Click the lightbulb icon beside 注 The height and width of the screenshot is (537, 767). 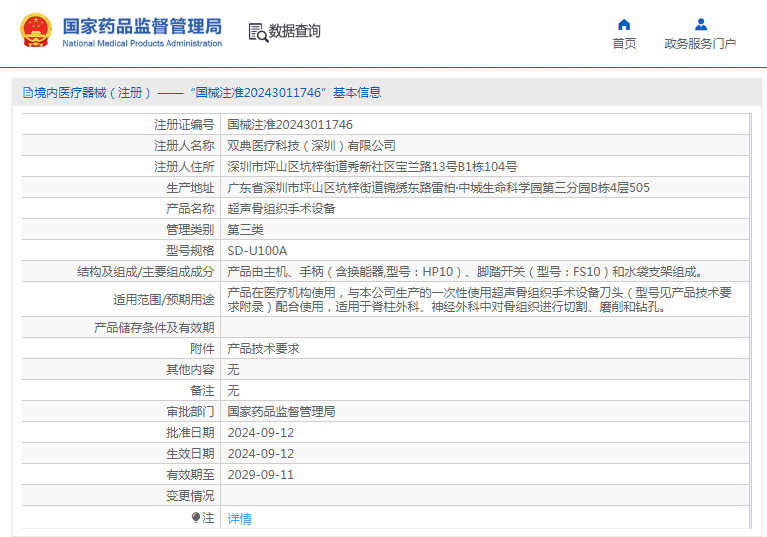click(x=196, y=517)
